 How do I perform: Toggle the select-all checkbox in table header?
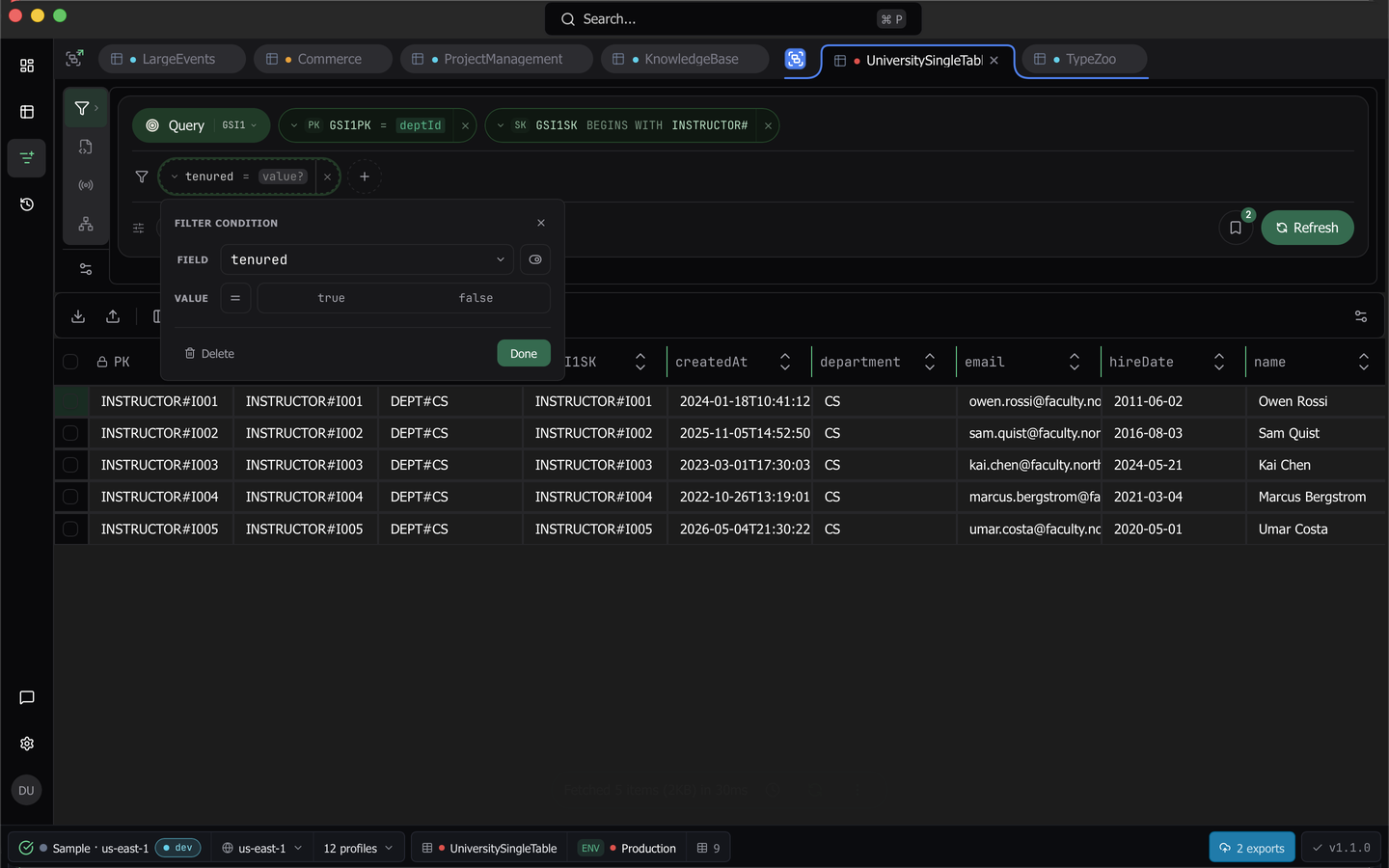click(70, 362)
